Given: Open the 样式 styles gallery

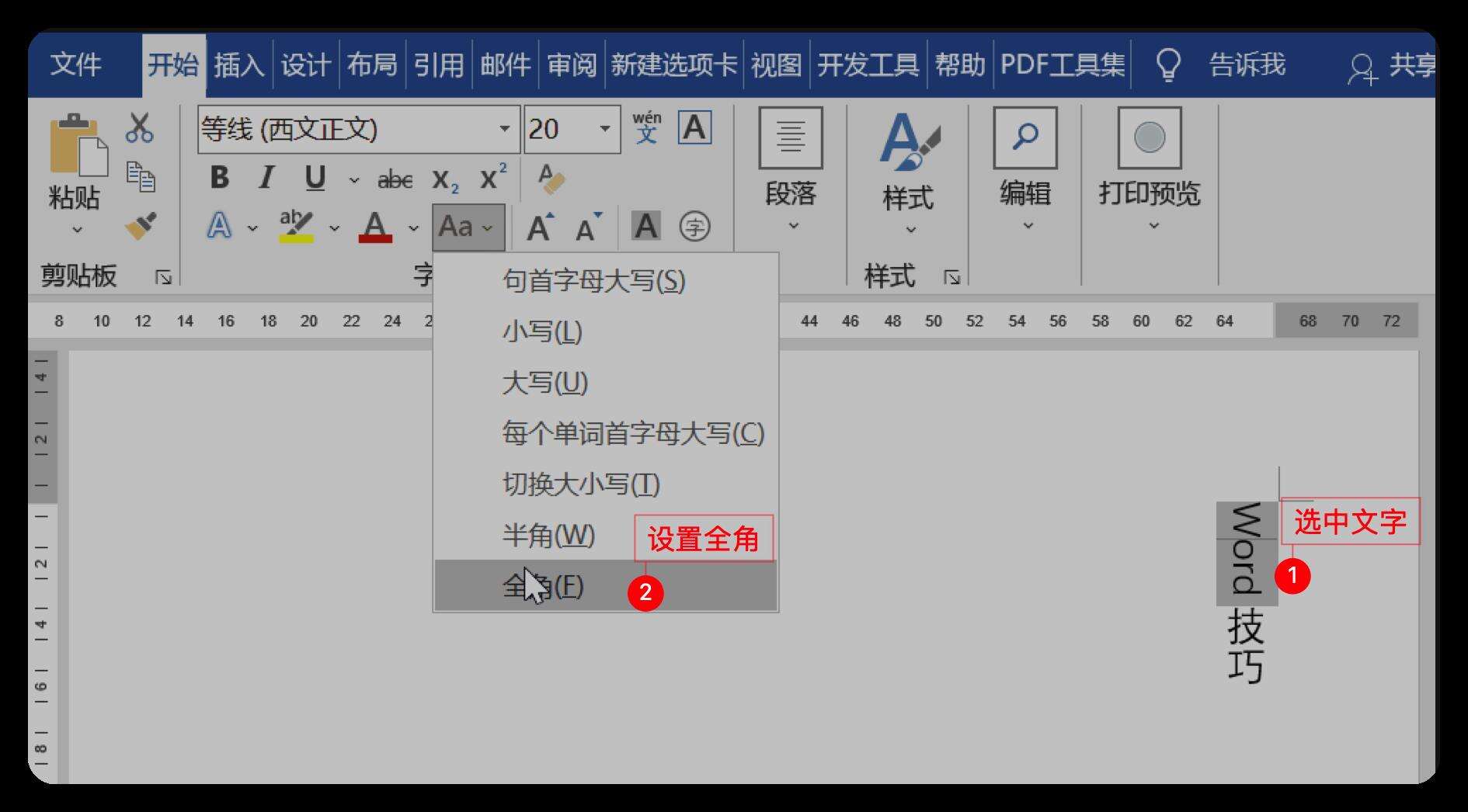Looking at the screenshot, I should [908, 175].
